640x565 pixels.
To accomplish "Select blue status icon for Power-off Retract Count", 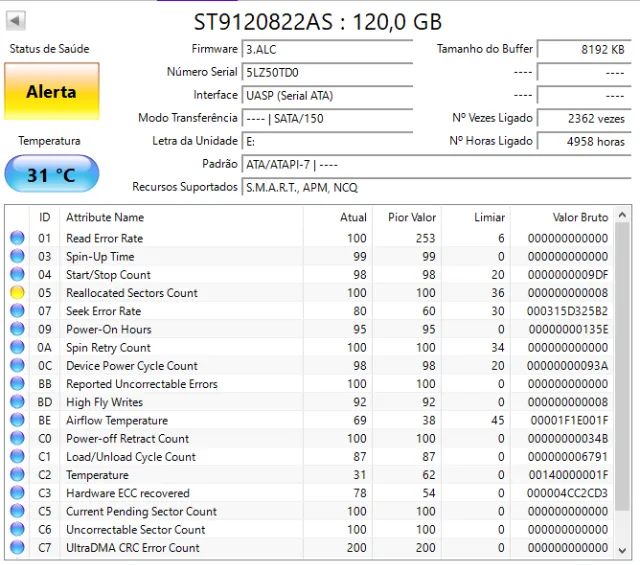I will (17, 438).
